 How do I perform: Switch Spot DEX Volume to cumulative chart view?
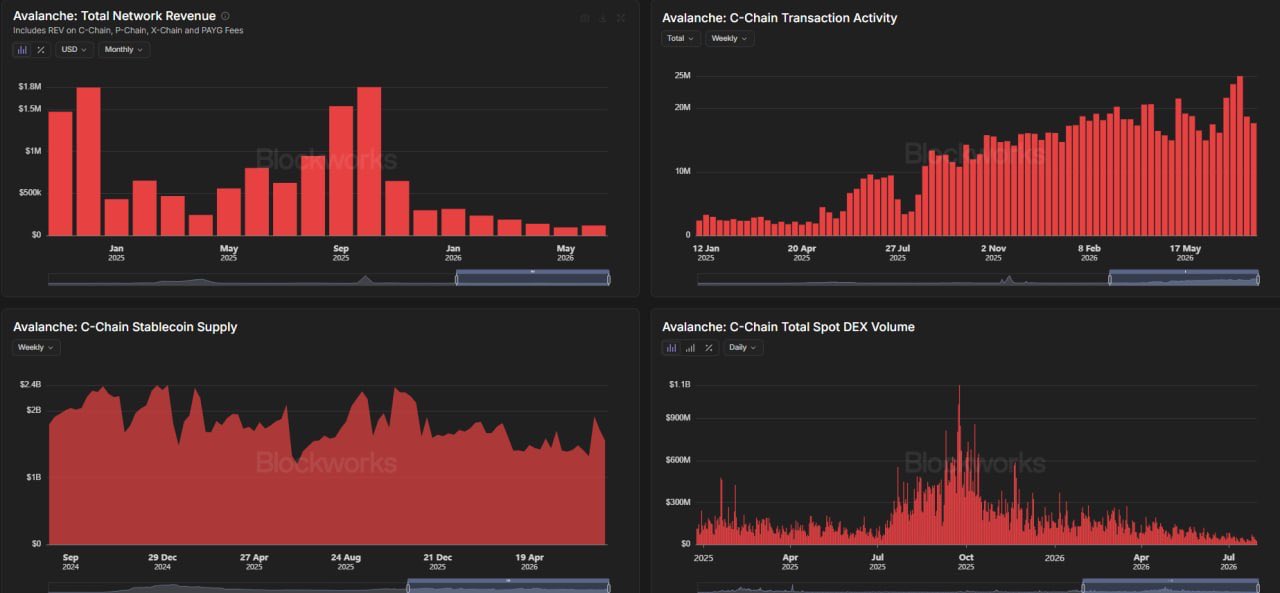tap(690, 347)
